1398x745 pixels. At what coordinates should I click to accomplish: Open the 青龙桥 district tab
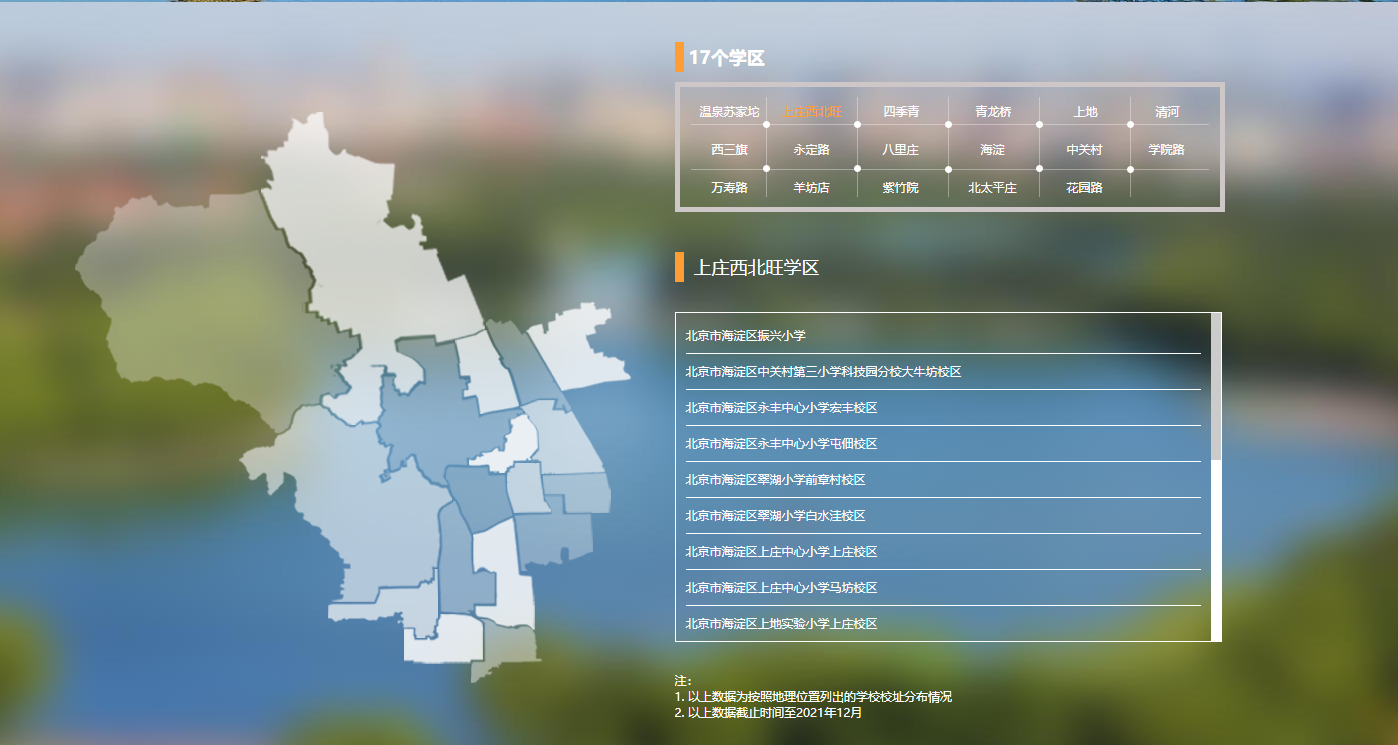993,112
